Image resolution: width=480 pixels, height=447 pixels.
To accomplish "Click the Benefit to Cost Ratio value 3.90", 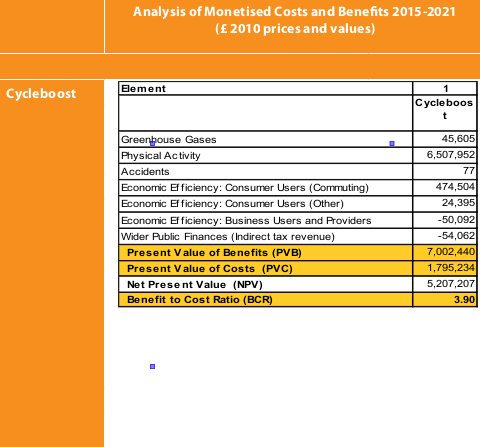I will 464,300.
